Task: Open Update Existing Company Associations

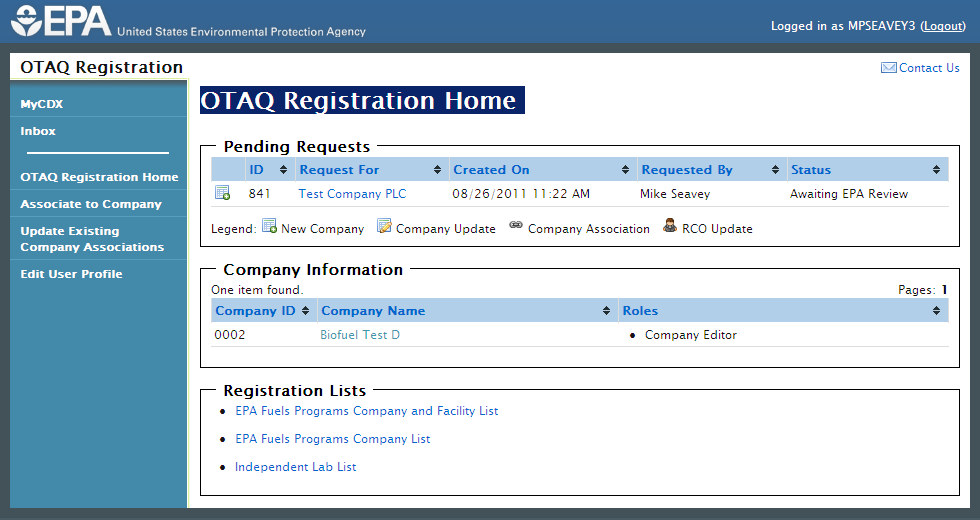Action: (92, 239)
